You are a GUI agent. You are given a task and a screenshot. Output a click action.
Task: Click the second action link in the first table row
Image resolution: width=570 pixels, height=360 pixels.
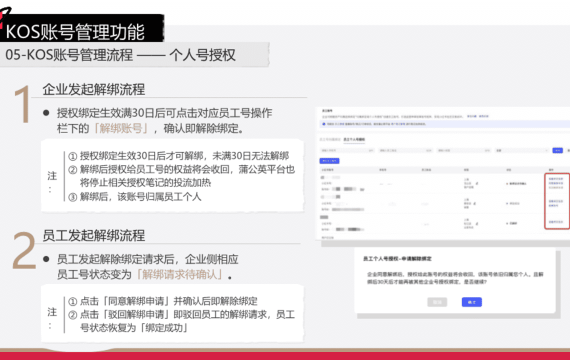pos(556,183)
